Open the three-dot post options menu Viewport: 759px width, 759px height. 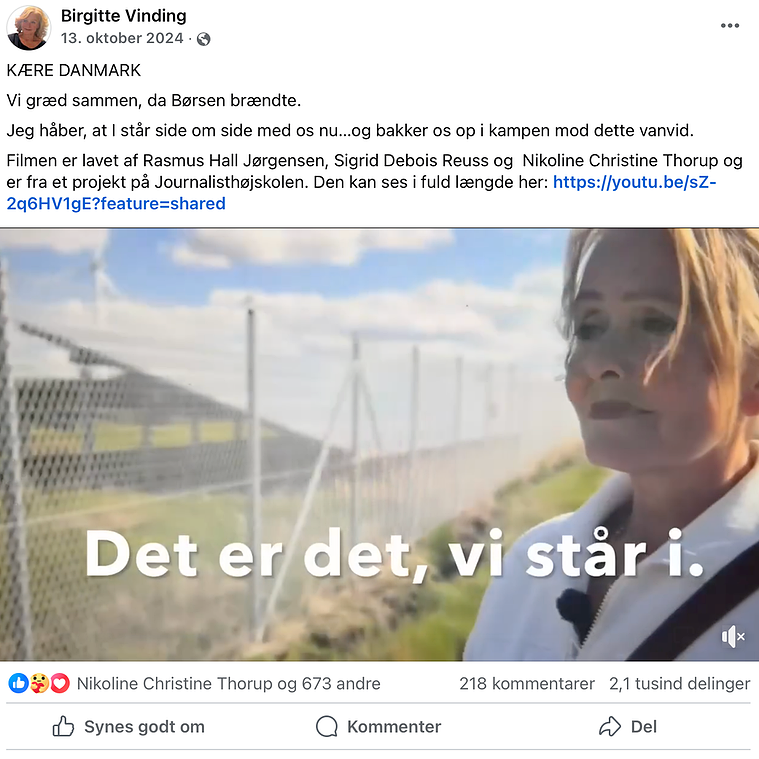729,26
